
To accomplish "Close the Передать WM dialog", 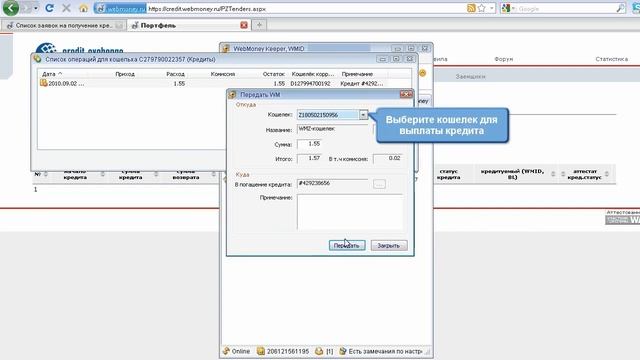I will [x=406, y=94].
